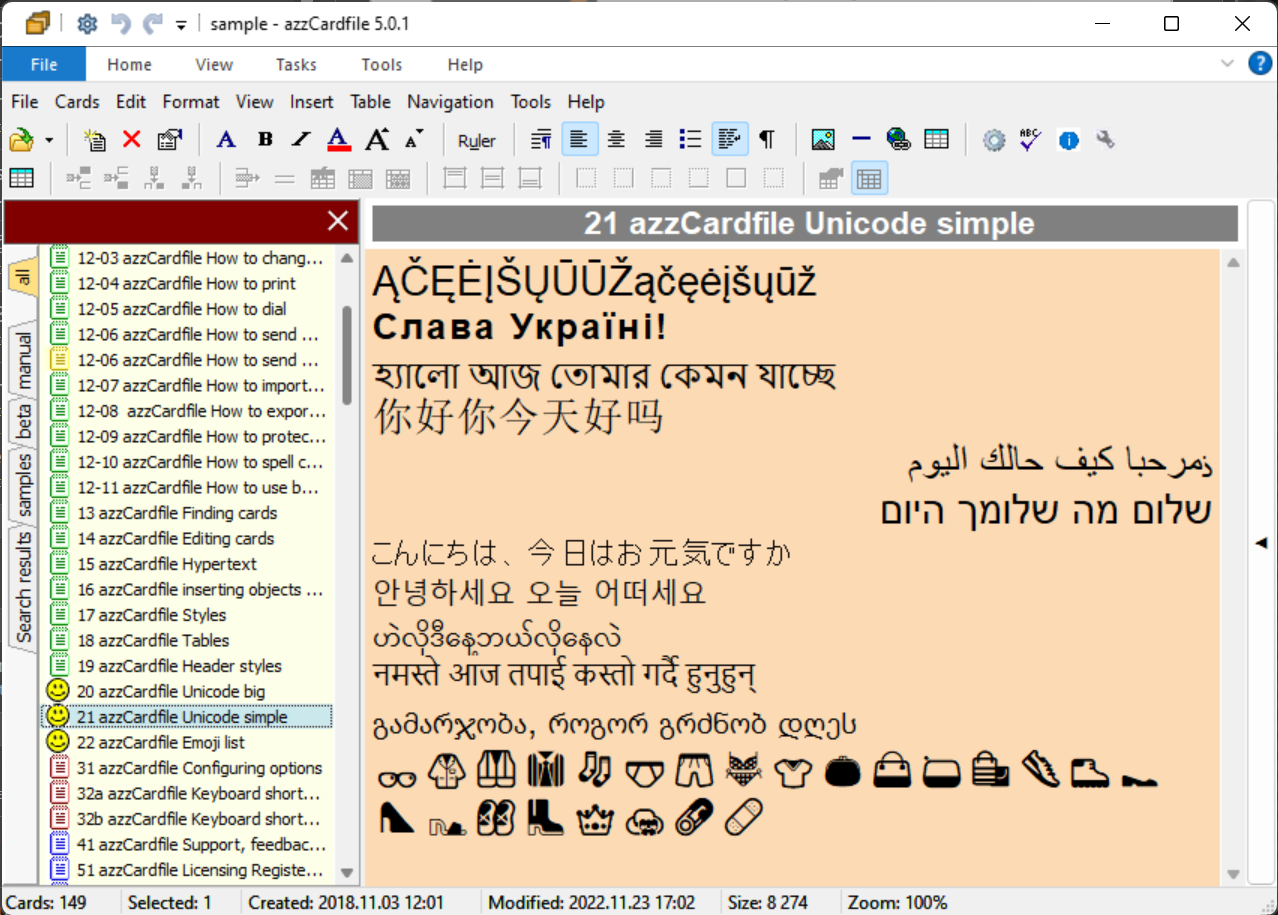Open paragraph formatting icon next to Ruler
1278x915 pixels.
click(x=541, y=140)
